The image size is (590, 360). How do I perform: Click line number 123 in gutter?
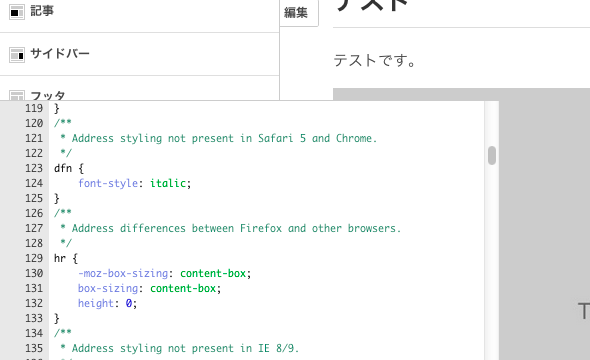[x=34, y=168]
